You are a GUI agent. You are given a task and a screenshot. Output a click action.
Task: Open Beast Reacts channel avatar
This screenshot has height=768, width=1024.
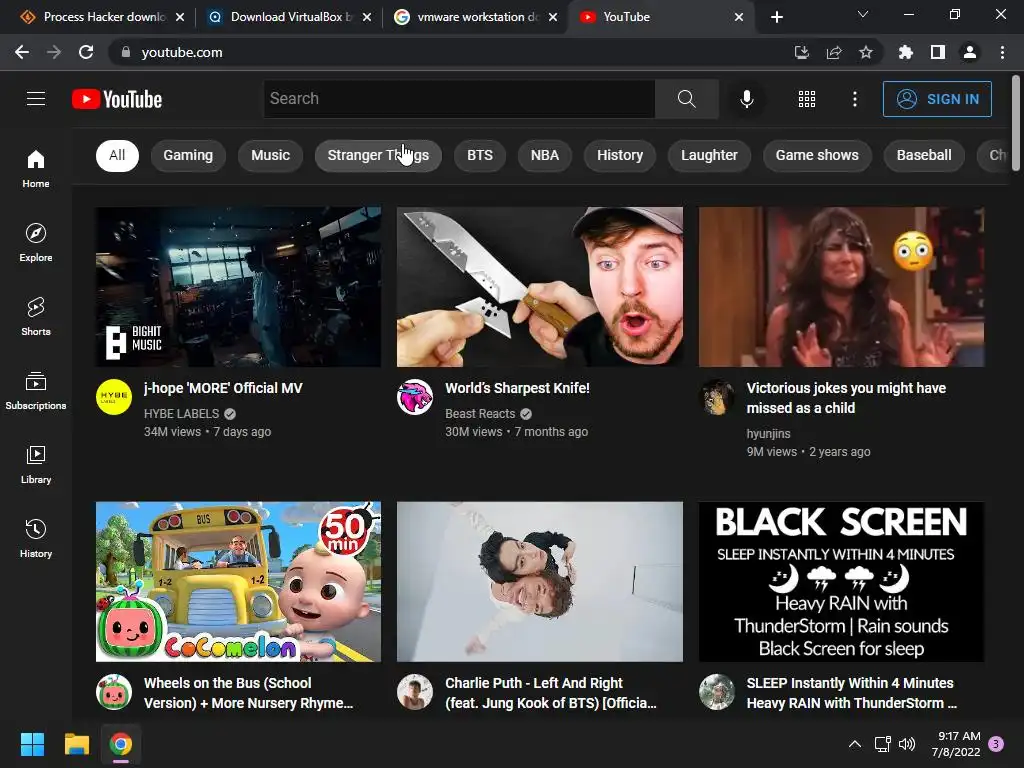415,396
